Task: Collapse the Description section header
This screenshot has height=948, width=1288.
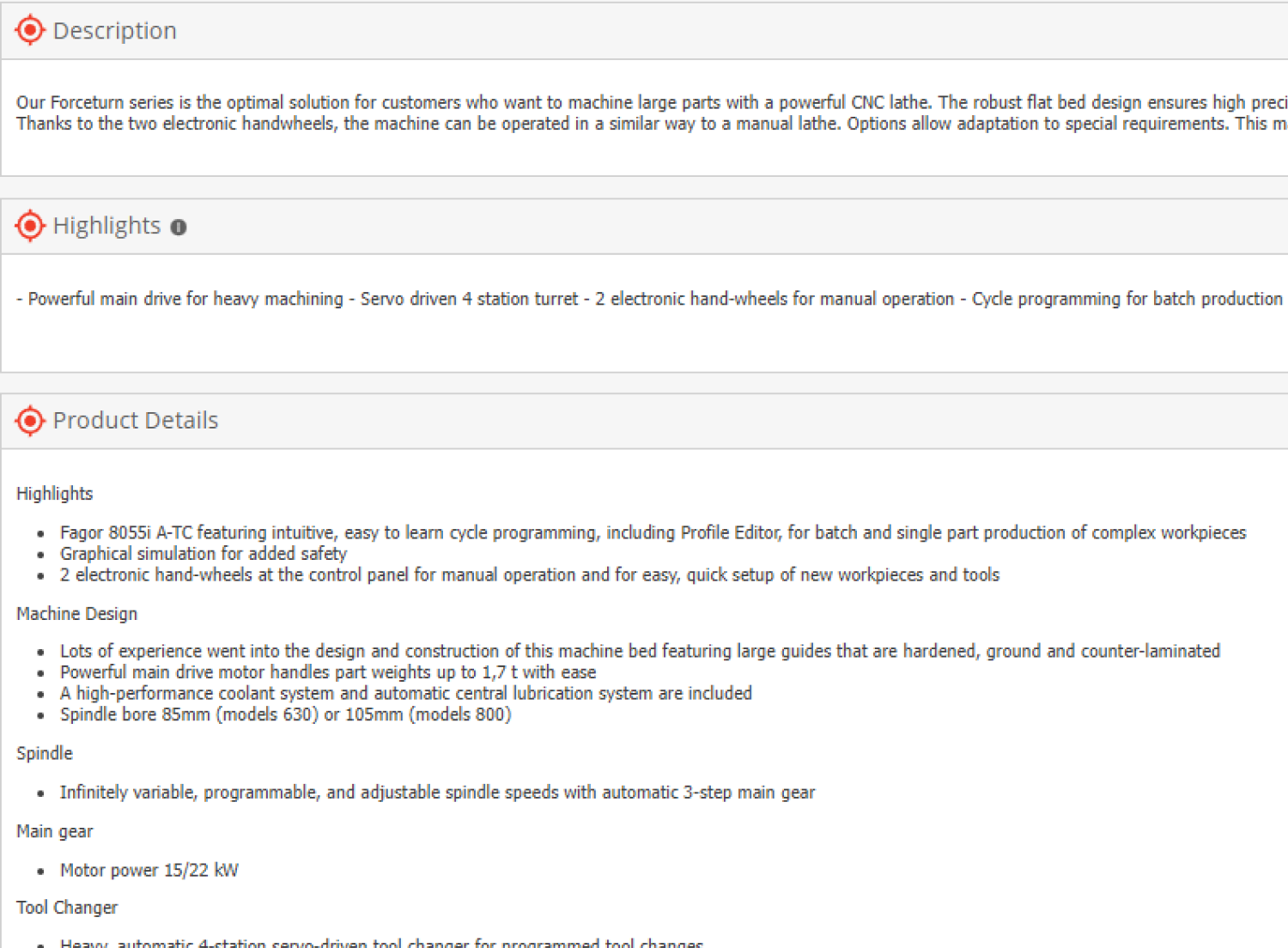Action: [644, 31]
